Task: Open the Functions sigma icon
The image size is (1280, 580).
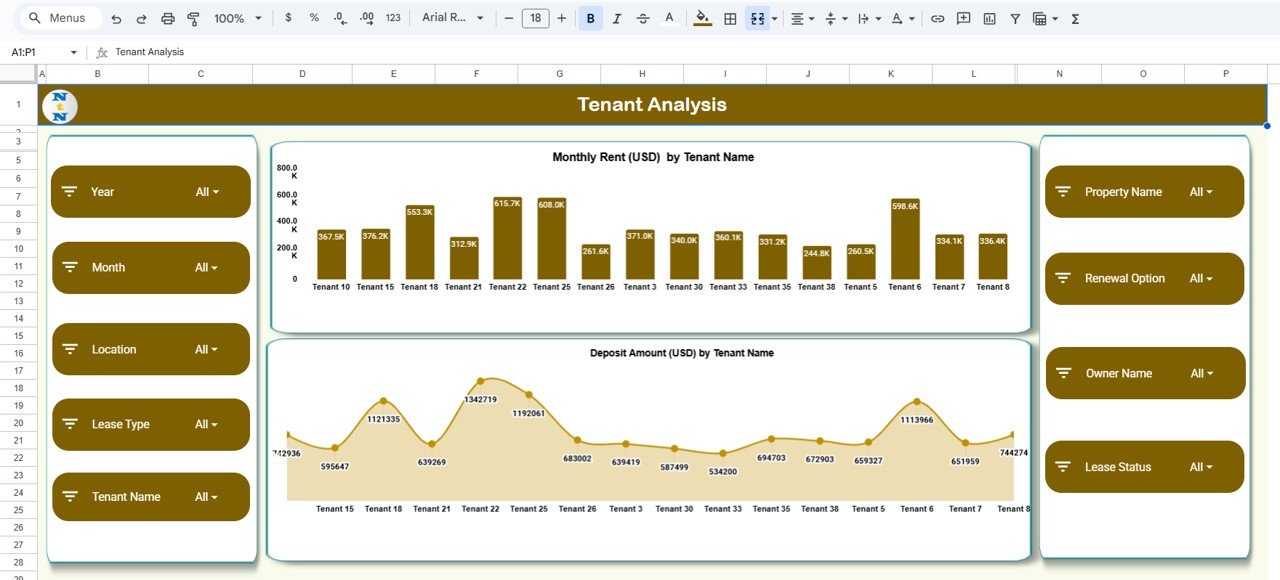Action: click(1075, 19)
